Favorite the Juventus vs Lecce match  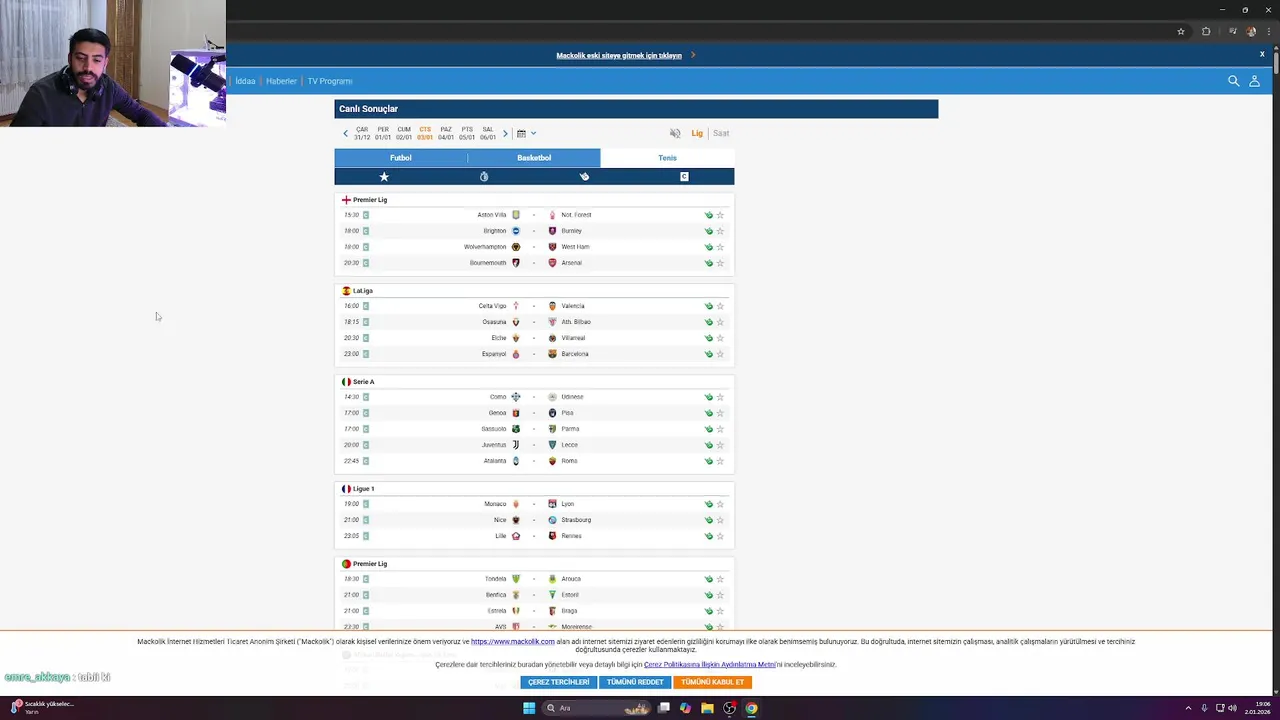pyautogui.click(x=720, y=445)
